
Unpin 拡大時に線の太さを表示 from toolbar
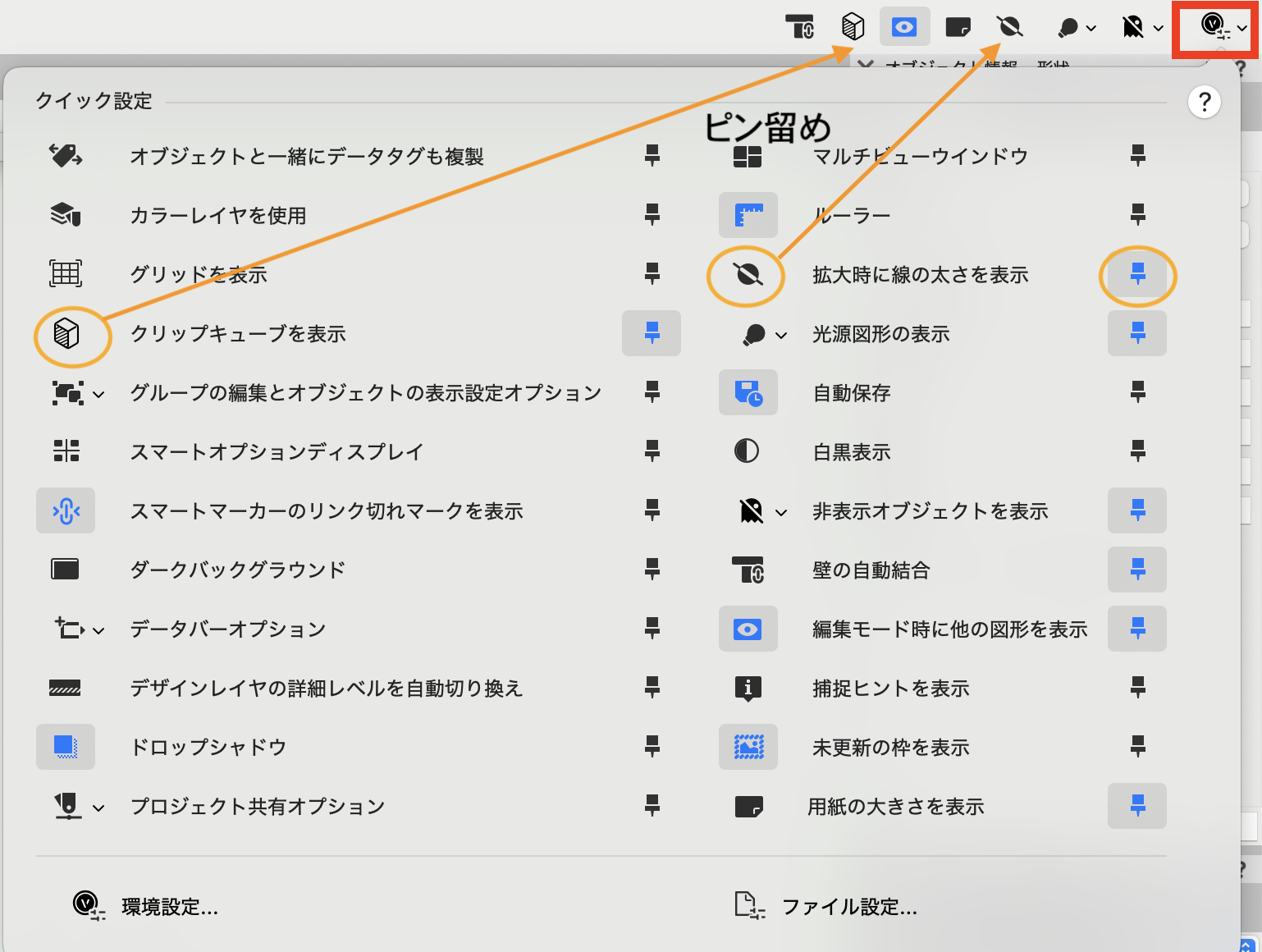pyautogui.click(x=1137, y=274)
